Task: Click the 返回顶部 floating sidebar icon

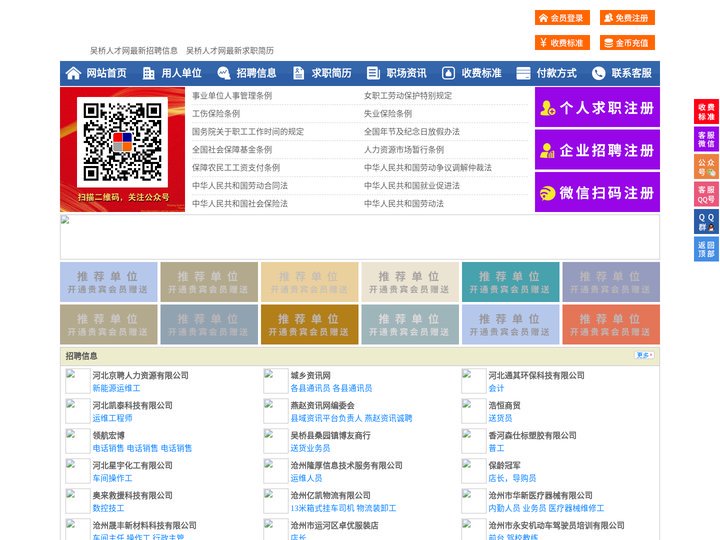Action: 706,249
